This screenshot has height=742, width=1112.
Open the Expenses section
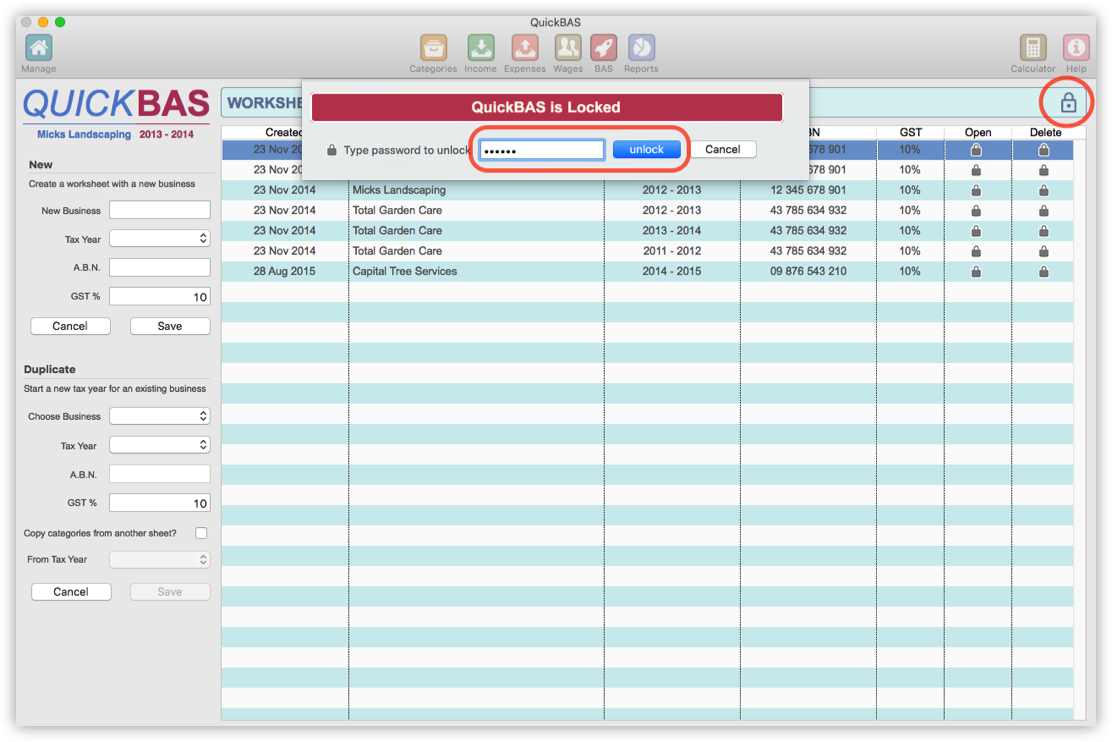[x=525, y=46]
